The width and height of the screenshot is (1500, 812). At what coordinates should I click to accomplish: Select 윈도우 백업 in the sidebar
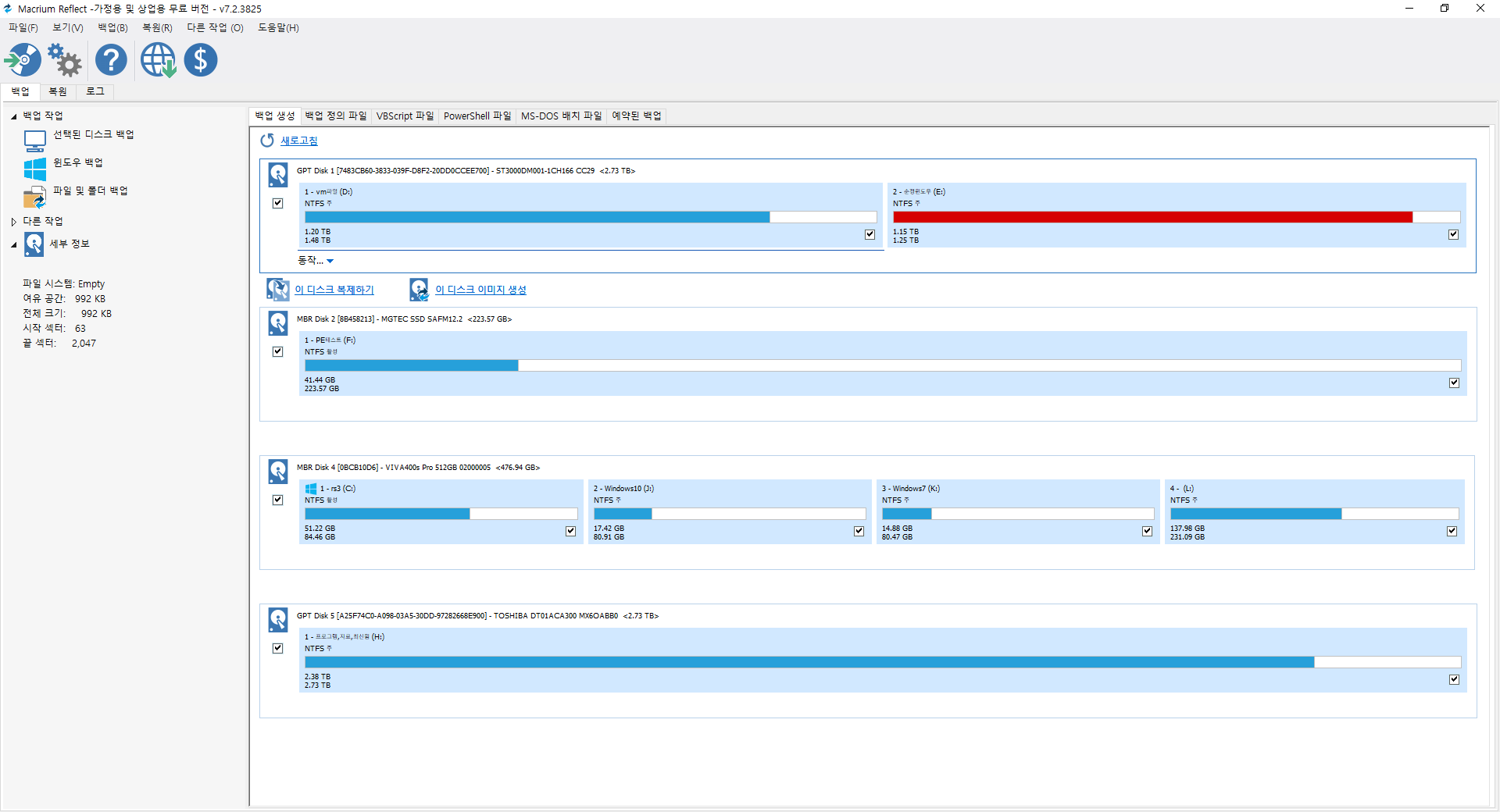(x=78, y=162)
